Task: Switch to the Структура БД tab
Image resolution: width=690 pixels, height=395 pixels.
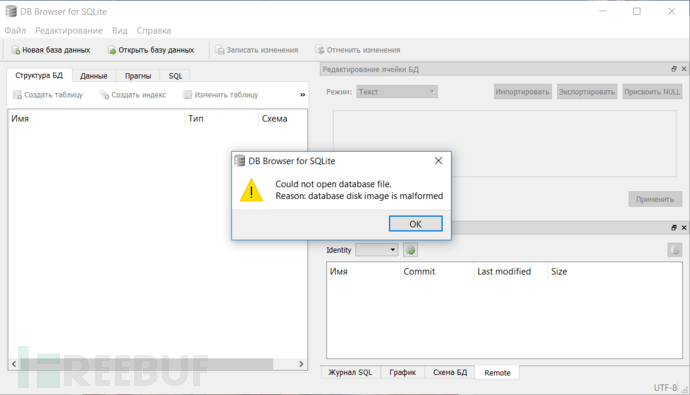Action: [x=39, y=75]
